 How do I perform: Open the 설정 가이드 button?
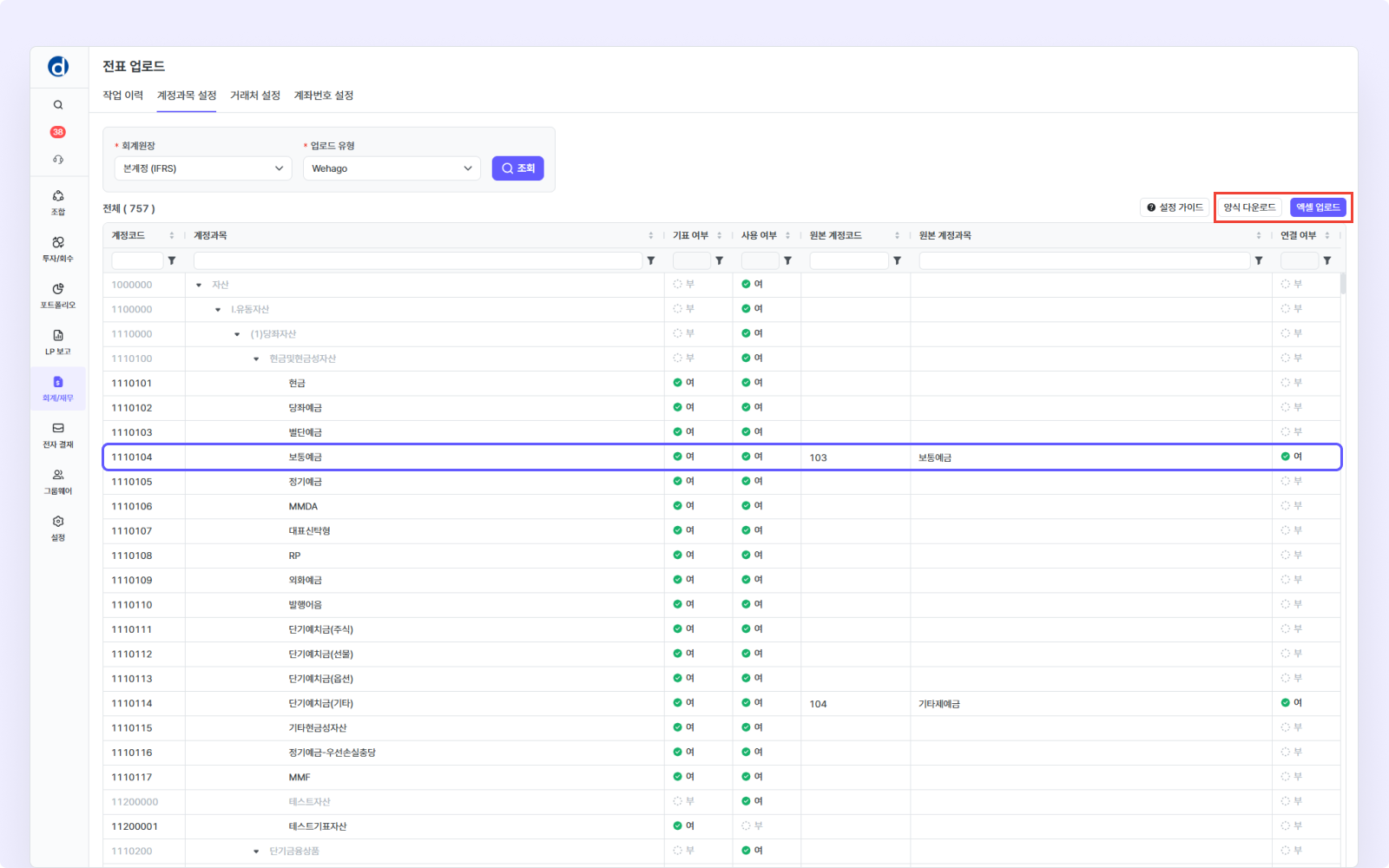point(1175,207)
